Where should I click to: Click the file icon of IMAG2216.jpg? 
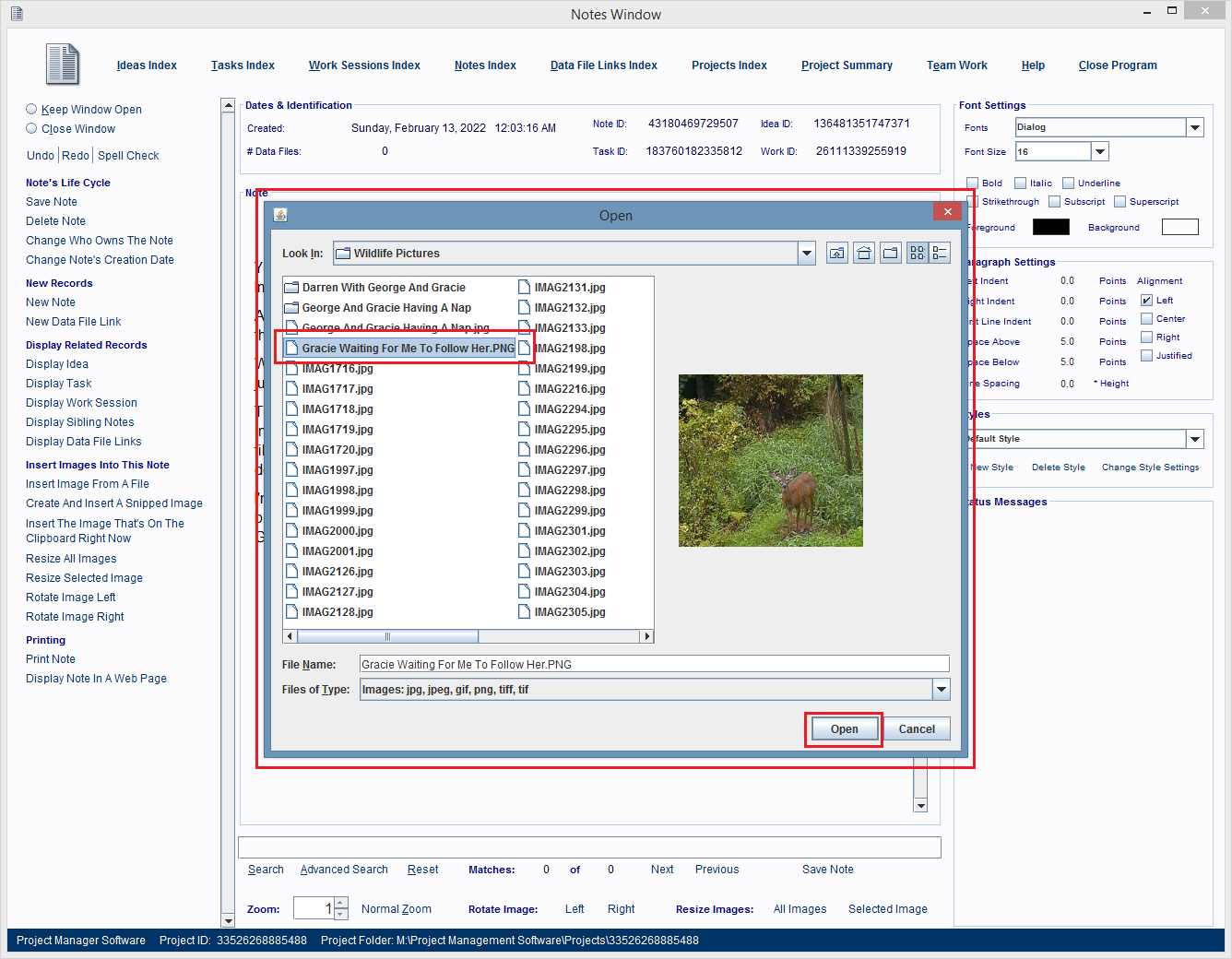(524, 389)
